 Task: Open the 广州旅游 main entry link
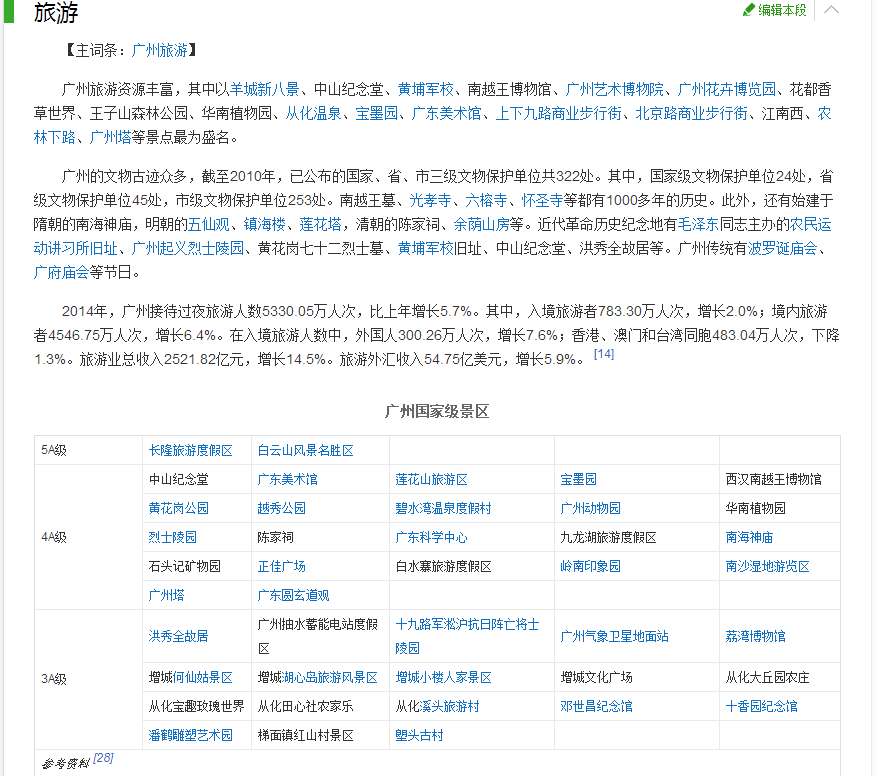coord(160,50)
